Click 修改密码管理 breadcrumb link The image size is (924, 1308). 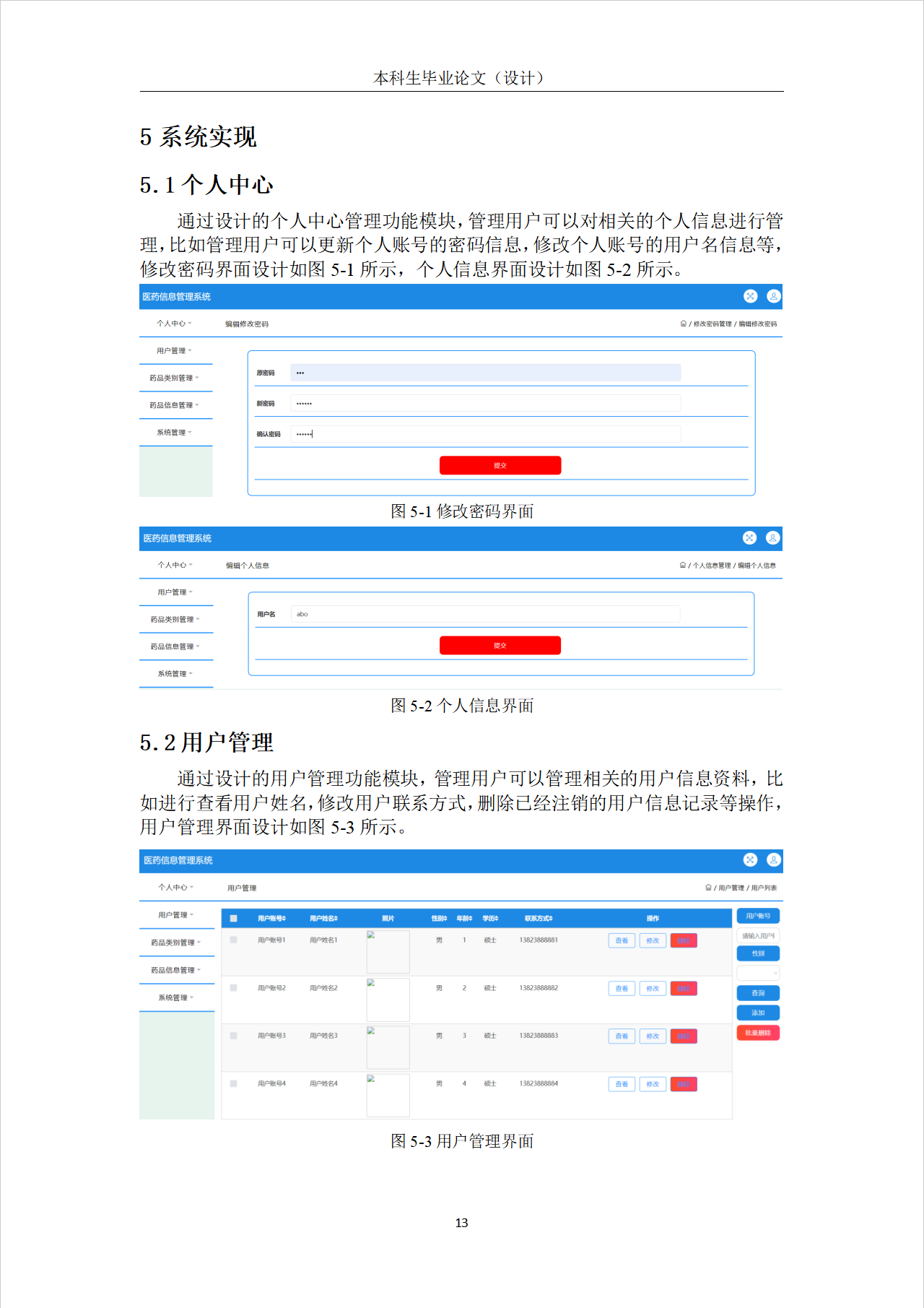[x=712, y=324]
